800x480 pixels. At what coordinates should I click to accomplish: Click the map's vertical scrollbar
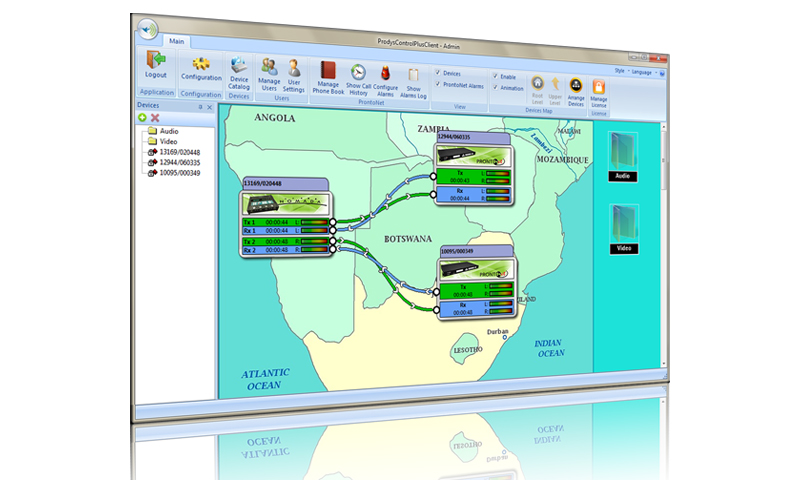(x=665, y=250)
